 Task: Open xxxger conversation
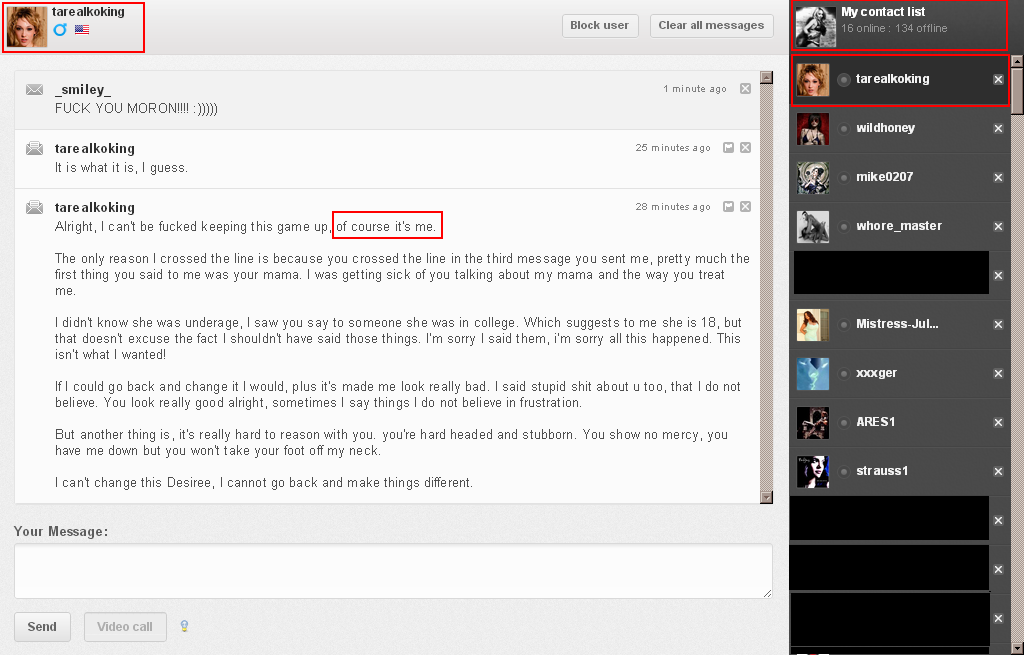point(899,374)
